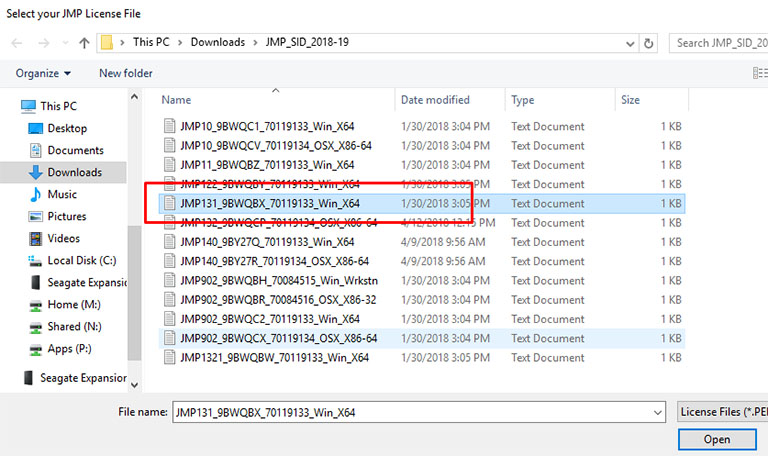Go up one folder level
Screen dimensions: 768x456
[84, 43]
